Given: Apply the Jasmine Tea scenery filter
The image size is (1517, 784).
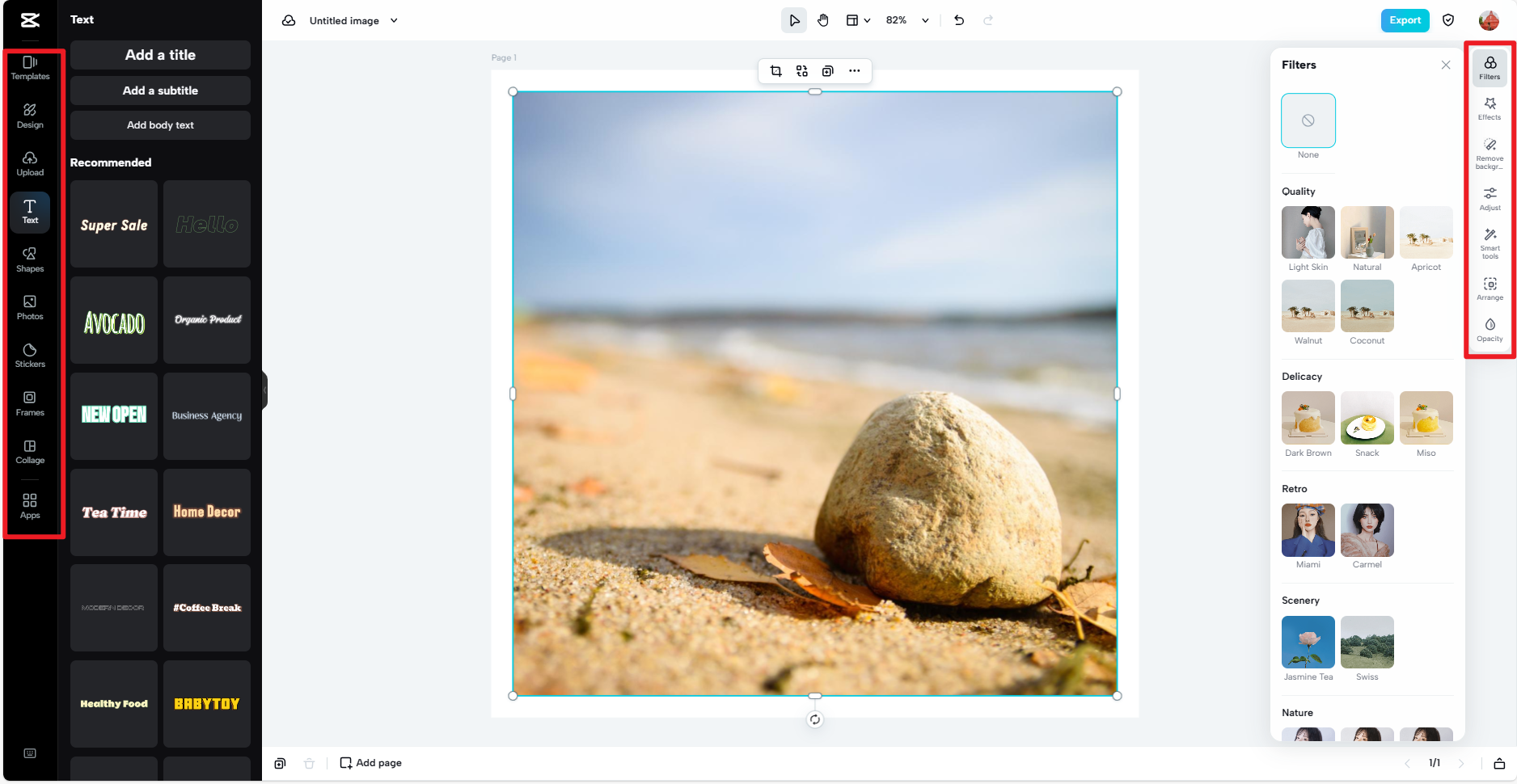Looking at the screenshot, I should tap(1308, 643).
